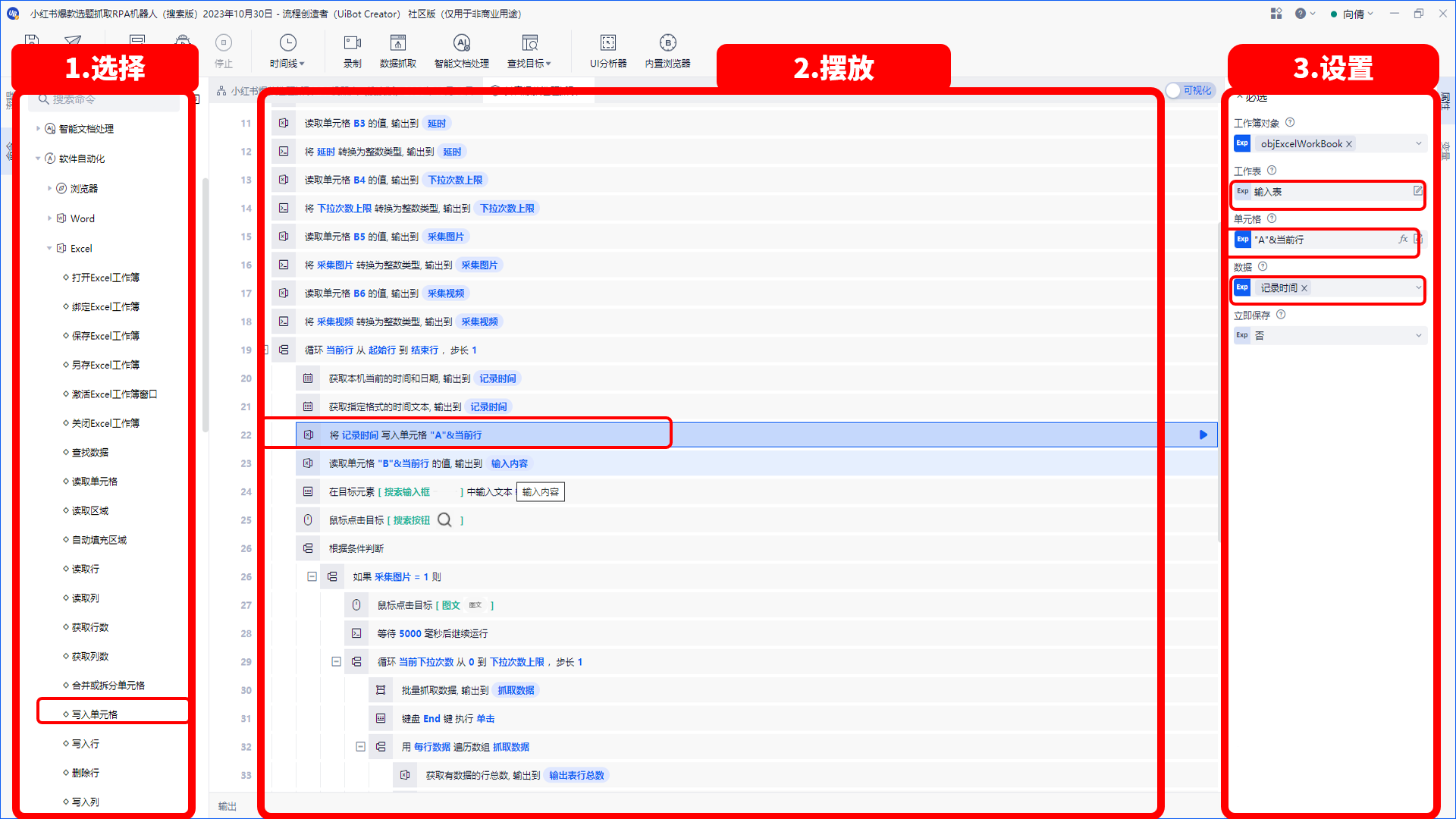Remove the objExcelWorkBook value with its X
The image size is (1456, 819).
point(1349,144)
